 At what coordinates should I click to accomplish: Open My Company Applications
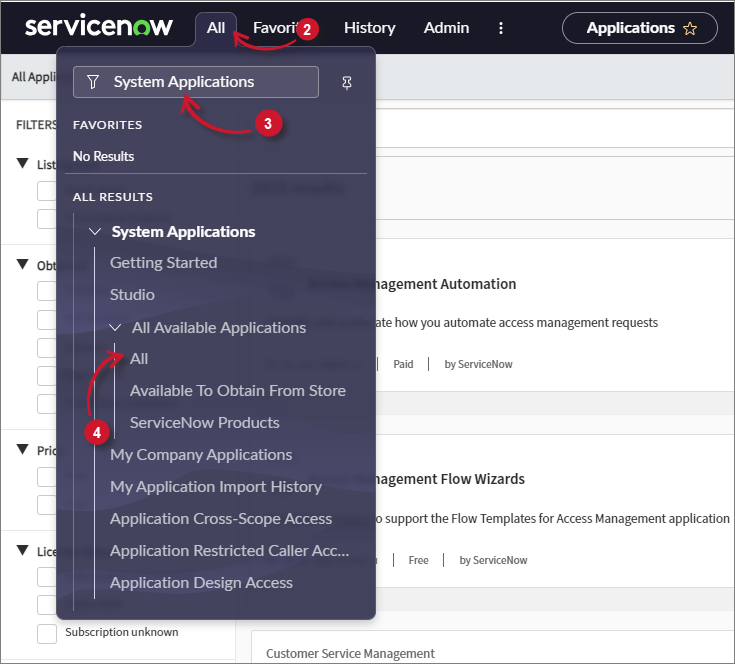tap(201, 455)
